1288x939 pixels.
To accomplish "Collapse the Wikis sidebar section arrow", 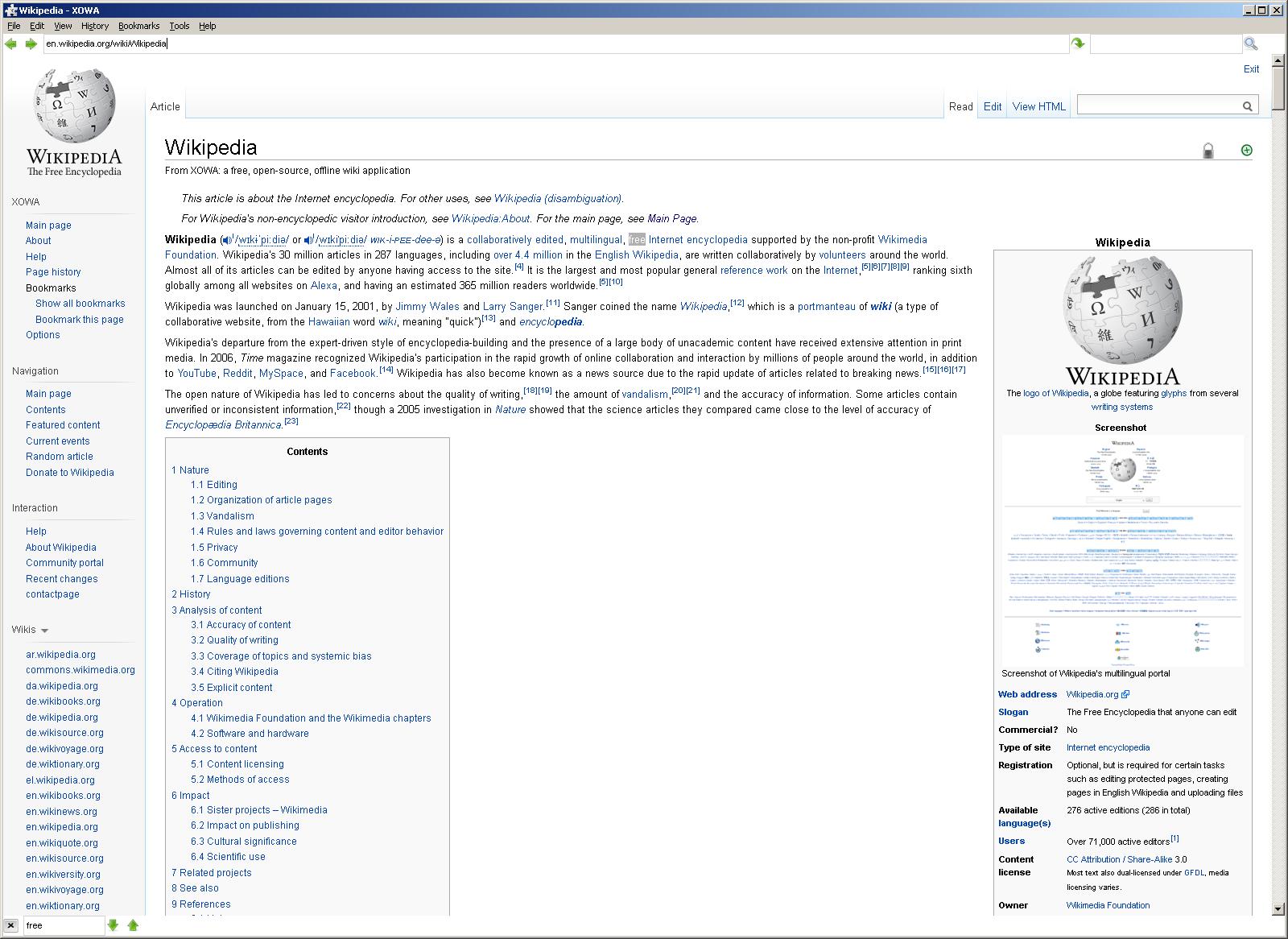I will coord(44,631).
